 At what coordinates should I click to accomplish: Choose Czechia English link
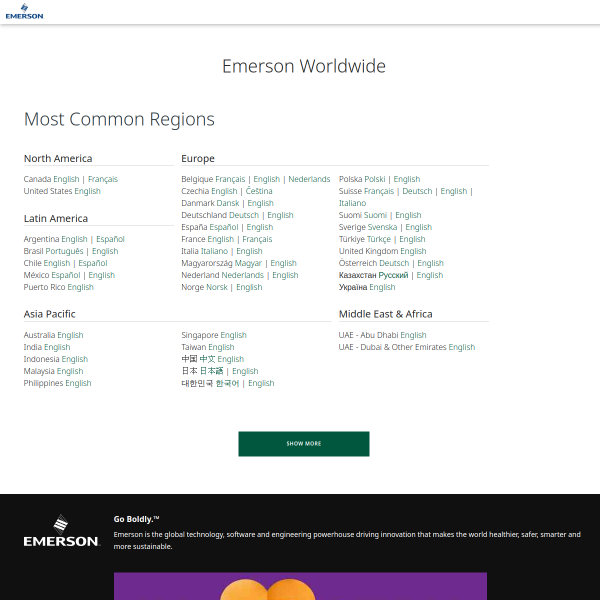coord(224,191)
